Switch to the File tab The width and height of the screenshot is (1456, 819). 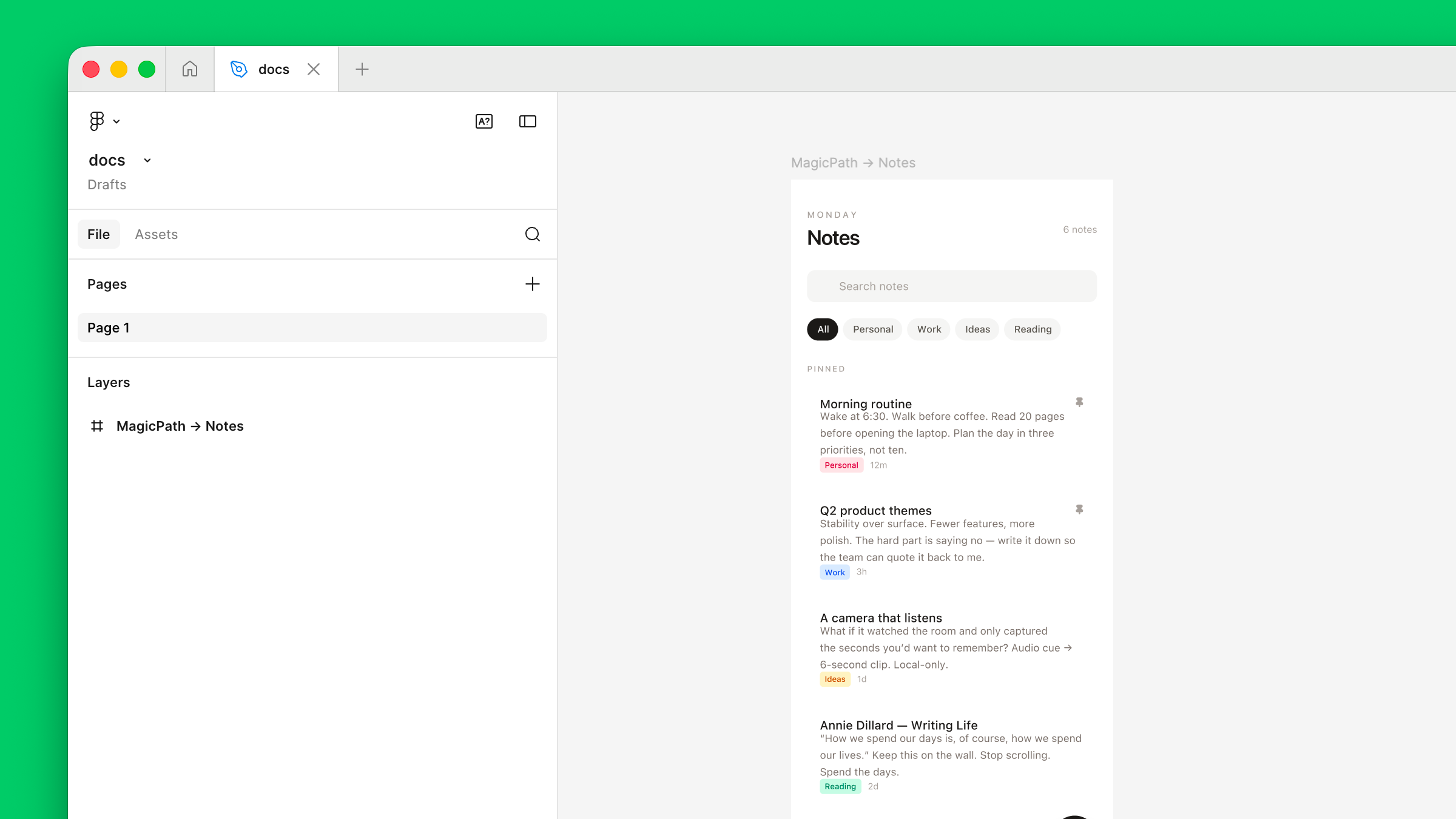[x=99, y=234]
